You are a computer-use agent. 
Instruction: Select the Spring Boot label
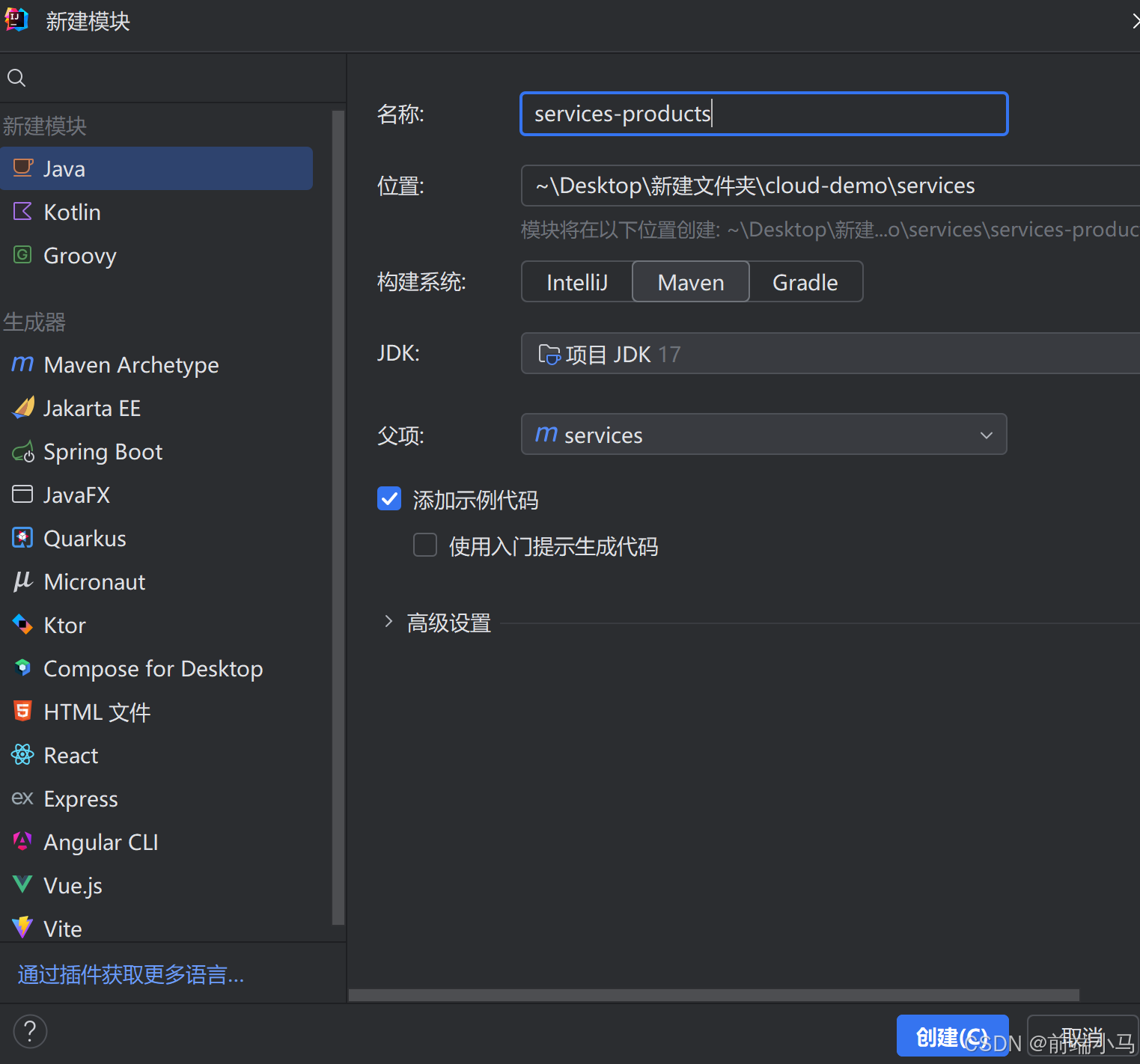pos(103,452)
